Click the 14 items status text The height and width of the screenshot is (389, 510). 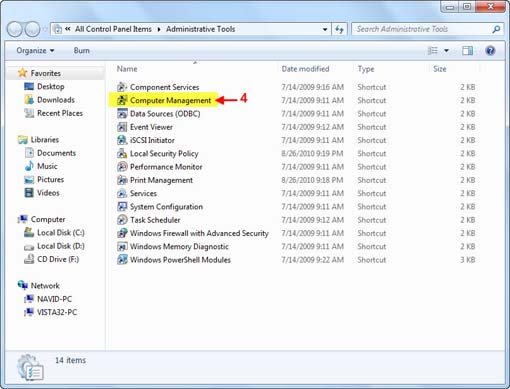(70, 360)
